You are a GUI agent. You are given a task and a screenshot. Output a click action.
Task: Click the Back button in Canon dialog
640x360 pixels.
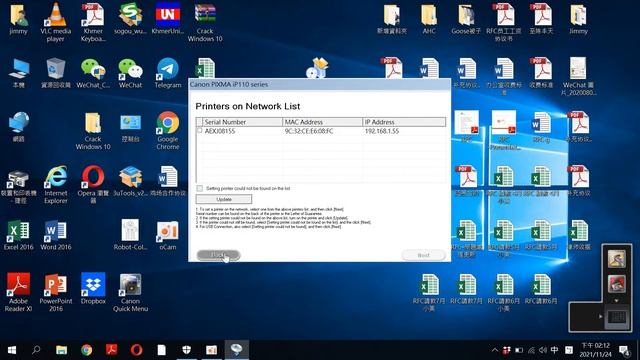pyautogui.click(x=218, y=255)
